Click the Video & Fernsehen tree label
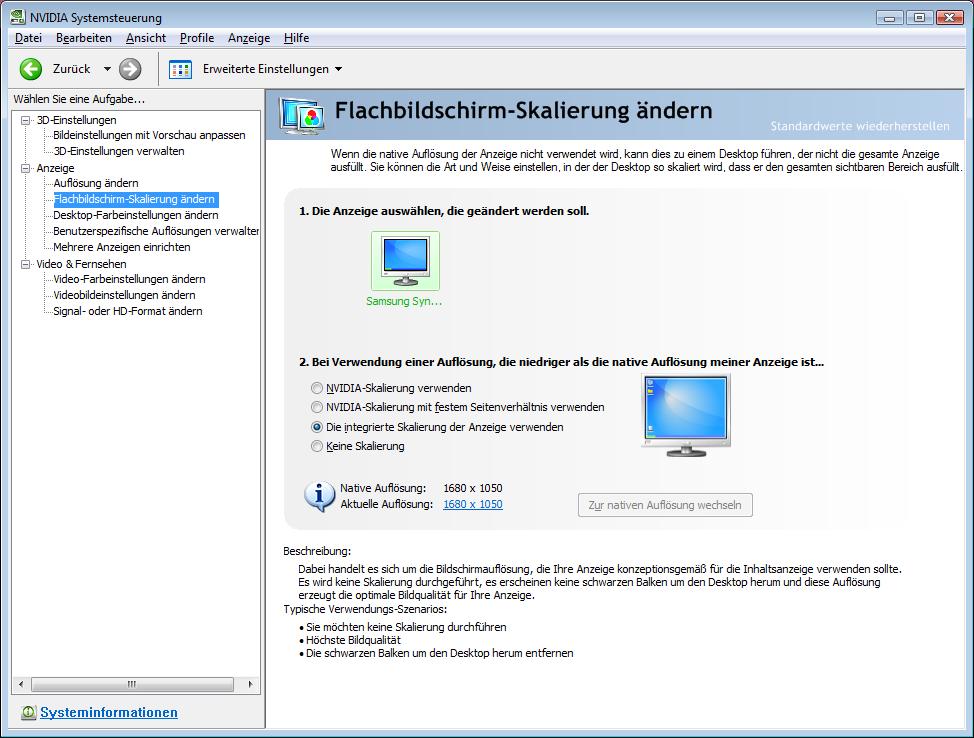 (81, 264)
